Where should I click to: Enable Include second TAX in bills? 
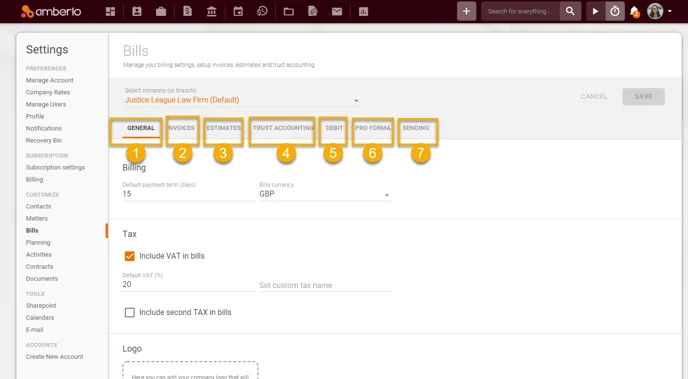(129, 312)
